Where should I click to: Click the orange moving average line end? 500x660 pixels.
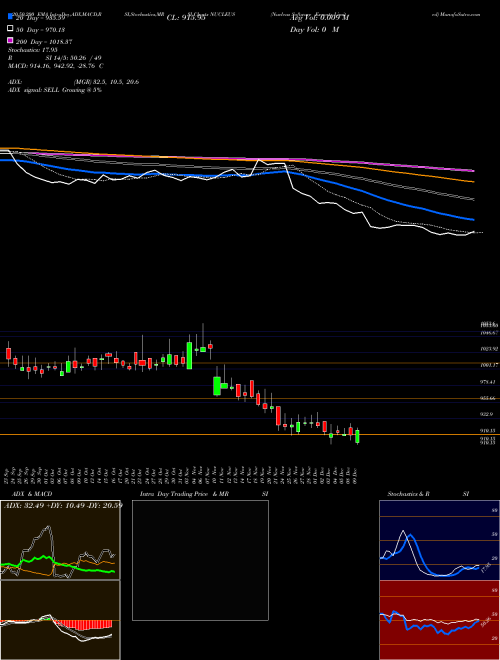472,181
